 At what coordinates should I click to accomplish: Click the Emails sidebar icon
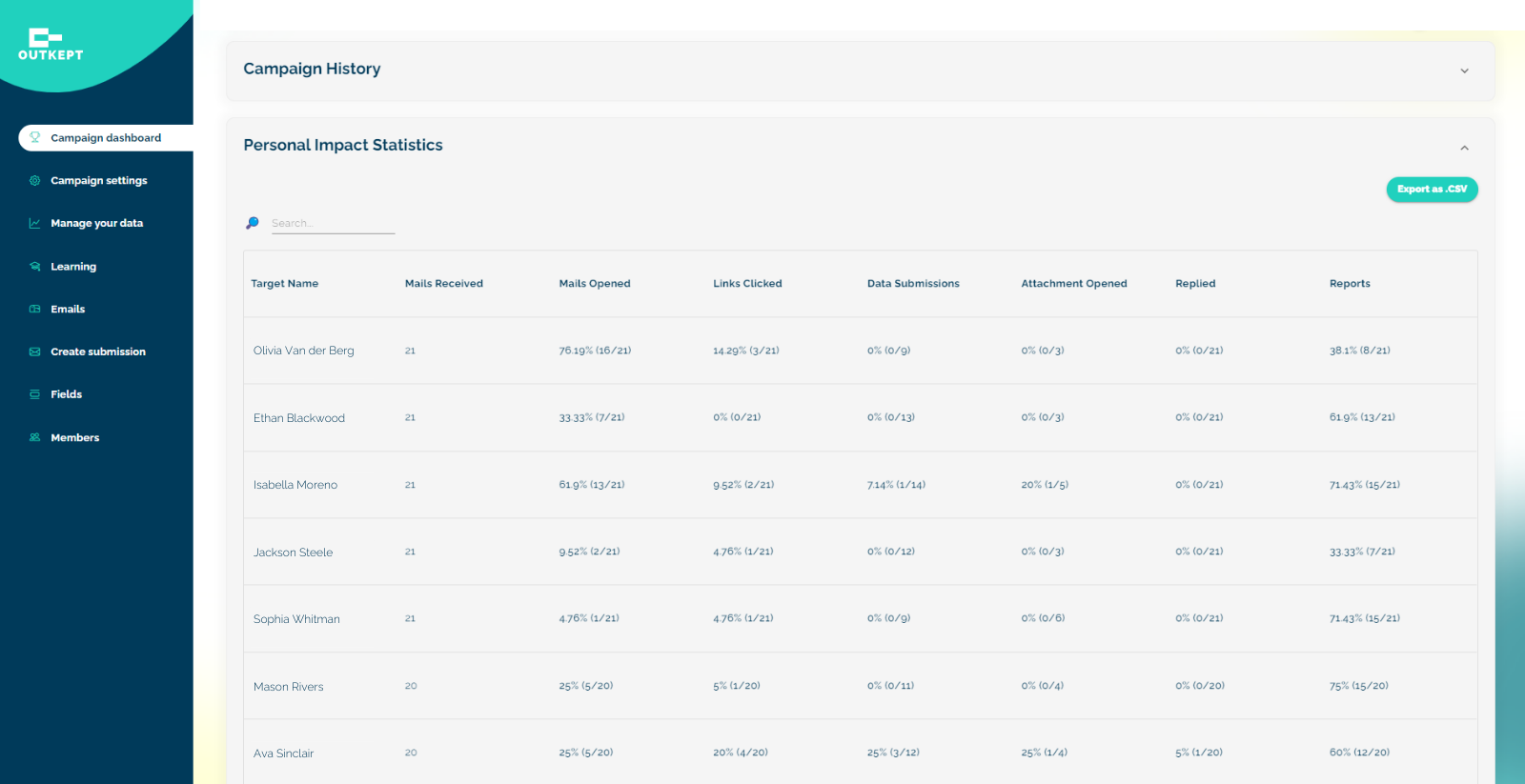pyautogui.click(x=35, y=309)
